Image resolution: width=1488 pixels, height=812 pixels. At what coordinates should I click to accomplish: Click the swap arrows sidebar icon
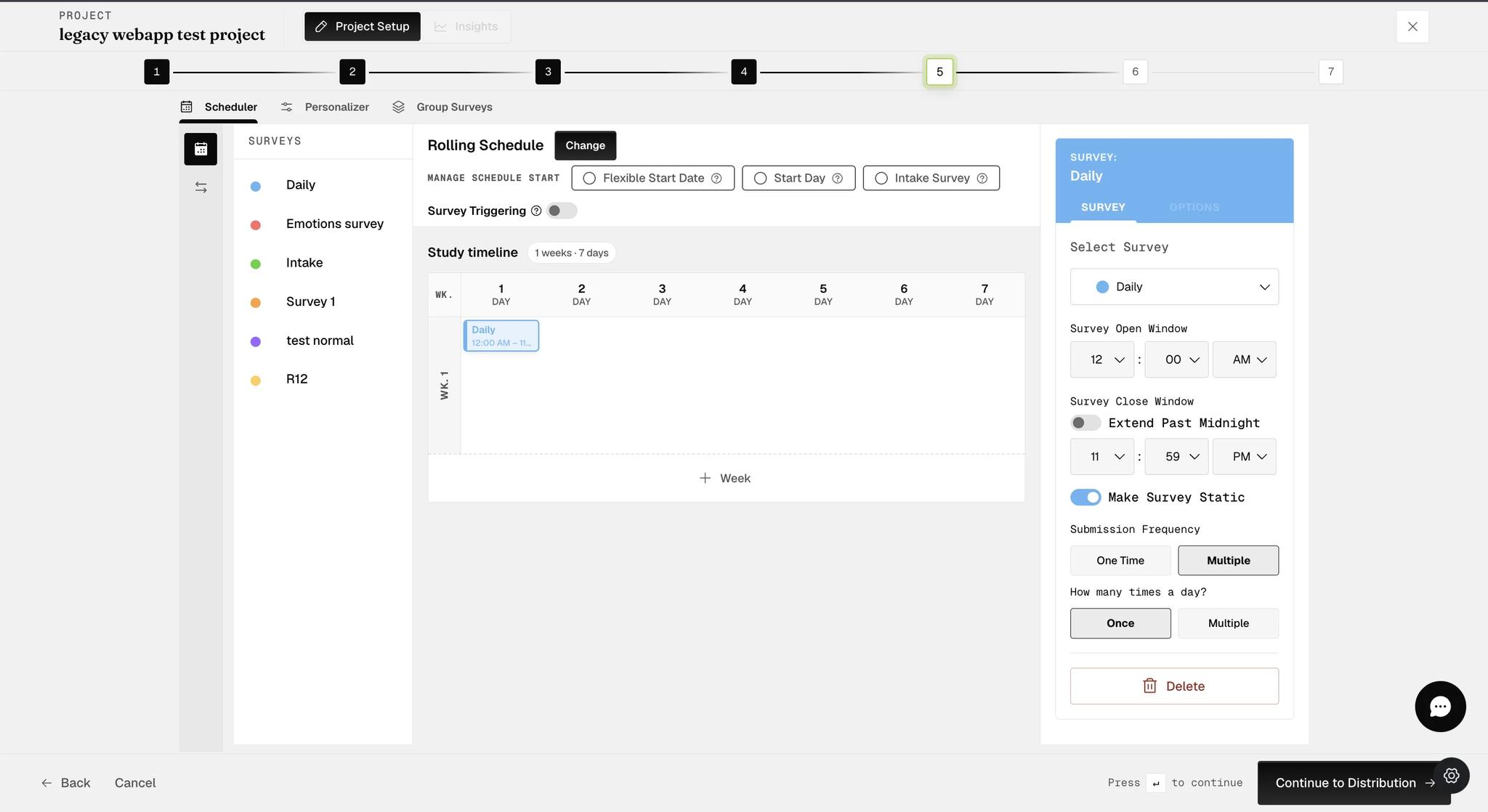[x=201, y=187]
